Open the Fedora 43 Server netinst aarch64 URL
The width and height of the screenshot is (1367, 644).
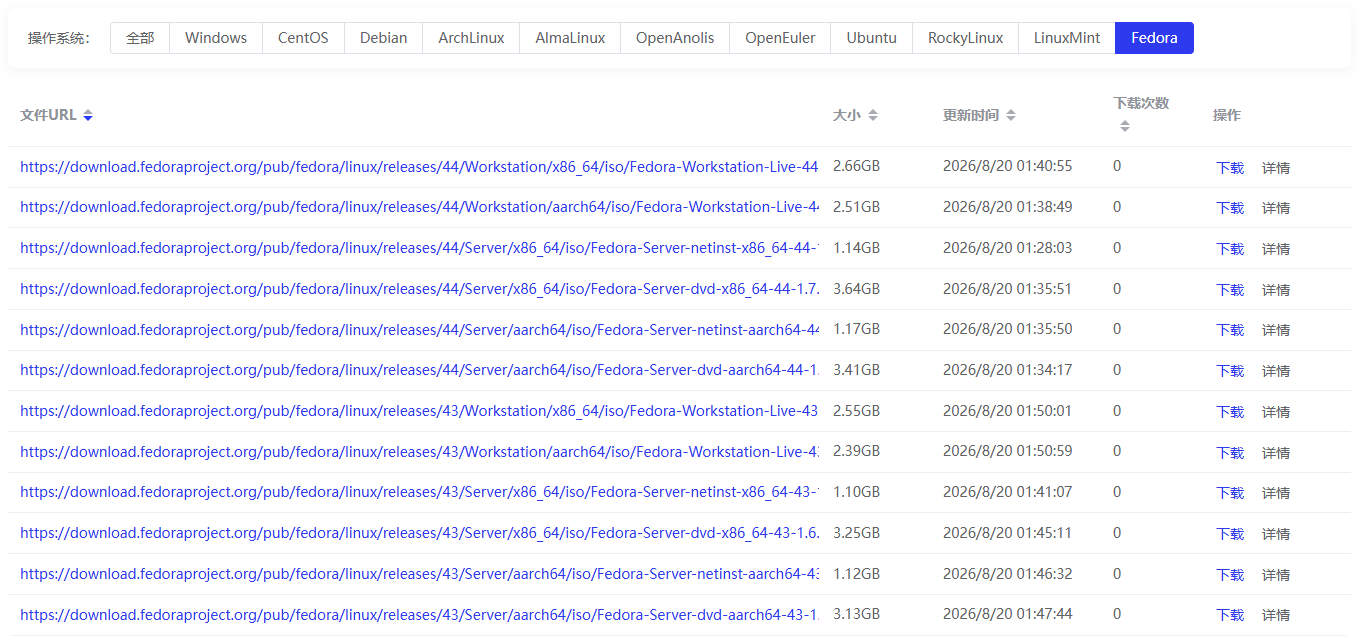coord(419,574)
